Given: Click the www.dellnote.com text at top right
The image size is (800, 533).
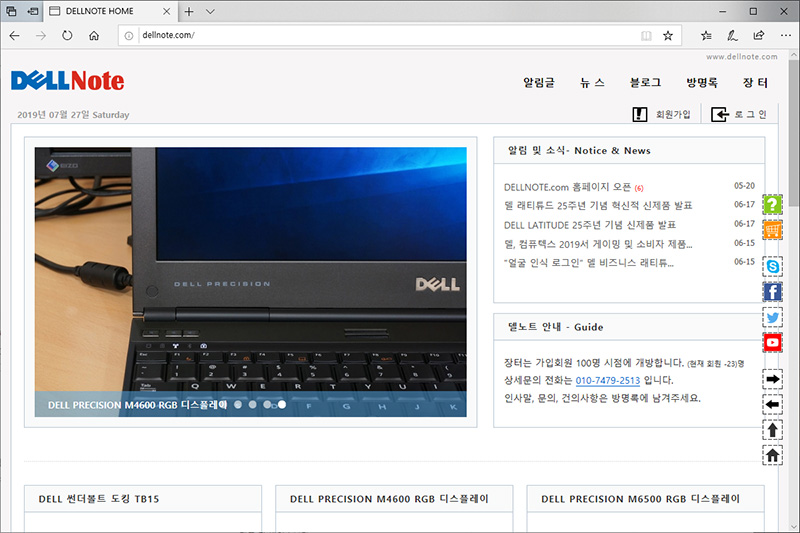Looking at the screenshot, I should (x=742, y=57).
